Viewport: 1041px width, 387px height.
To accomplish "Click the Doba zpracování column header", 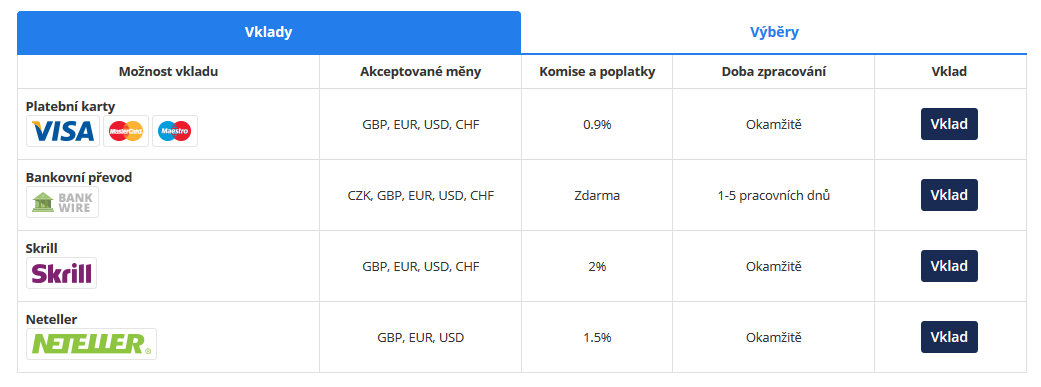I will (773, 72).
